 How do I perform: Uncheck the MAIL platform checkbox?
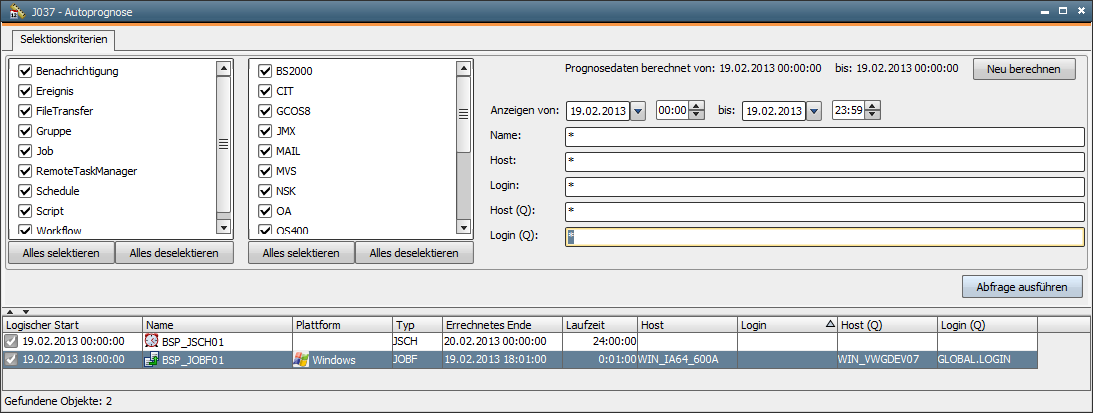tap(265, 151)
